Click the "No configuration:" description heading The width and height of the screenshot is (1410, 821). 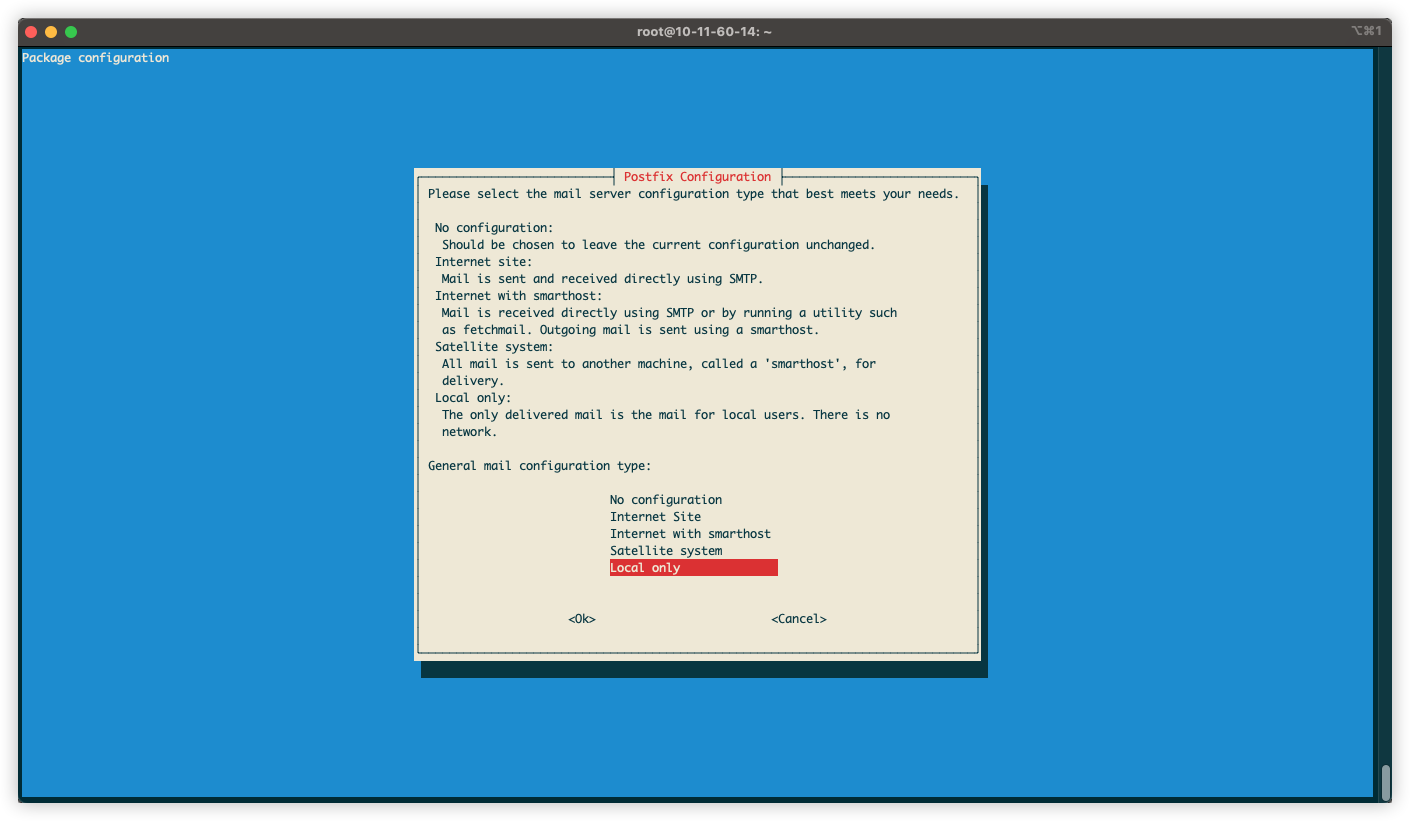point(494,228)
